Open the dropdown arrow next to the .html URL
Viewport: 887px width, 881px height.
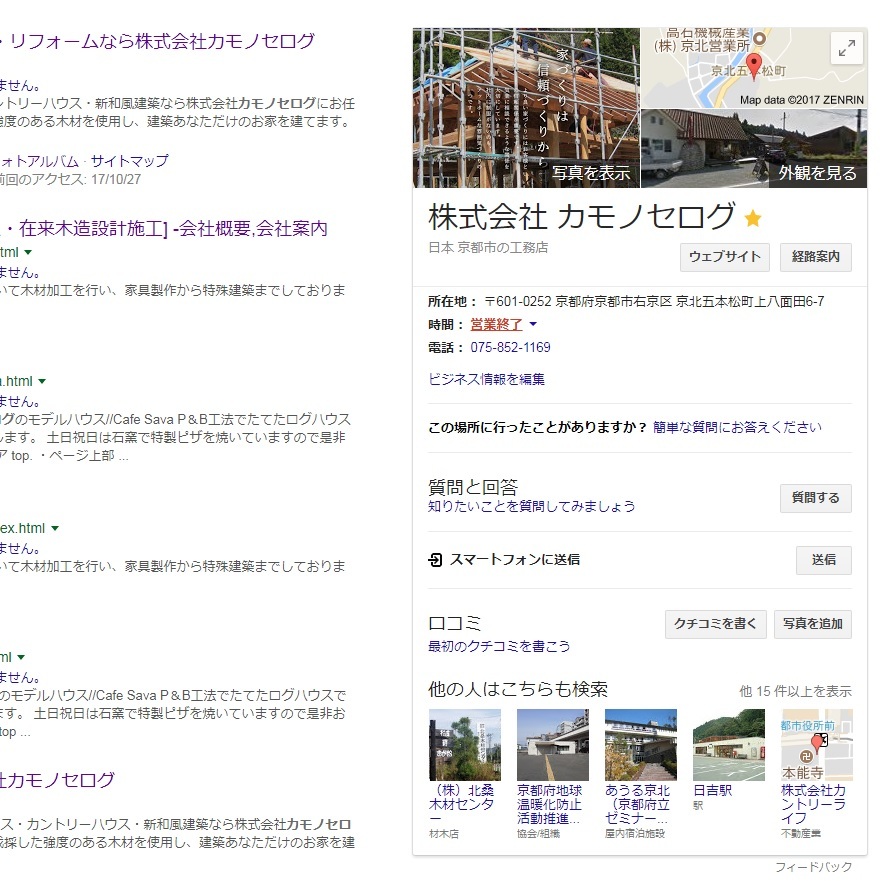coord(42,381)
